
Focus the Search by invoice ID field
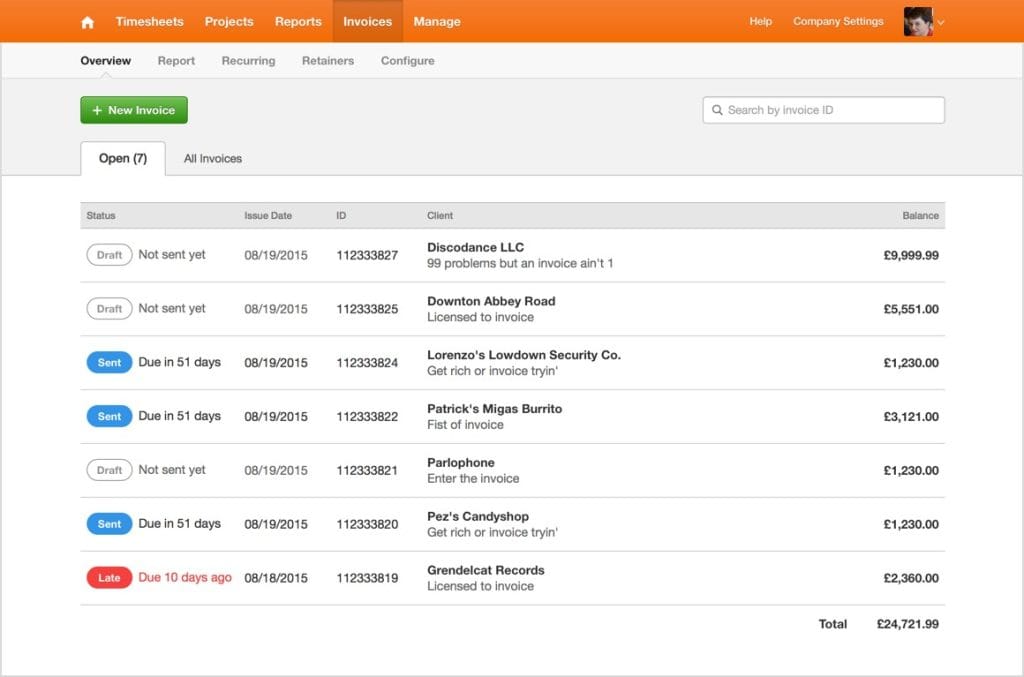click(x=830, y=110)
